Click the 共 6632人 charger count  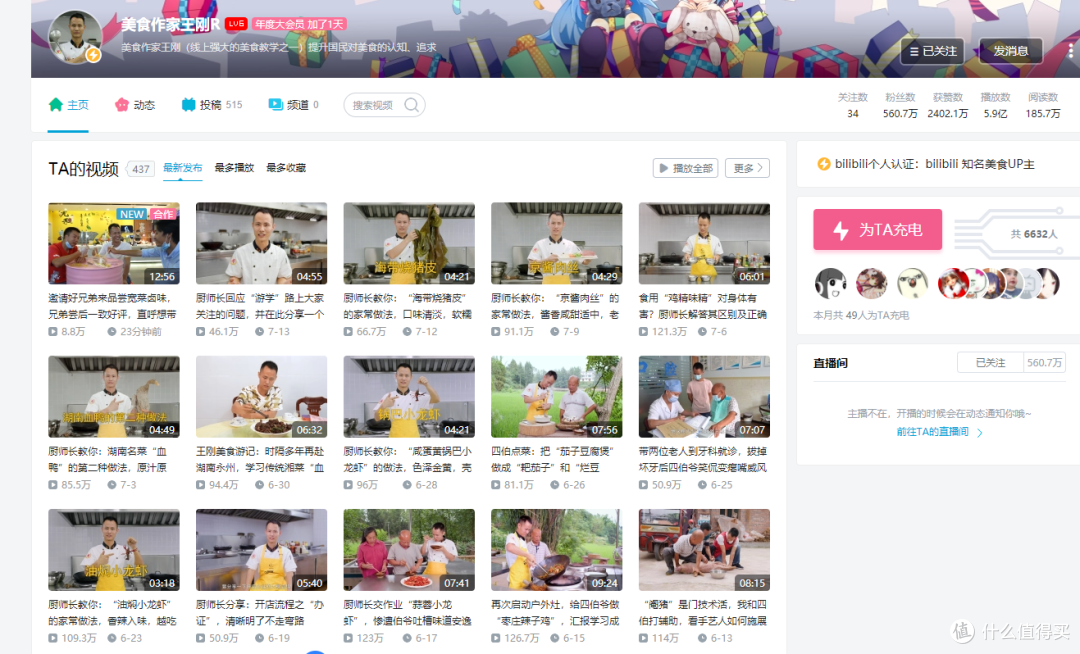click(x=1034, y=234)
